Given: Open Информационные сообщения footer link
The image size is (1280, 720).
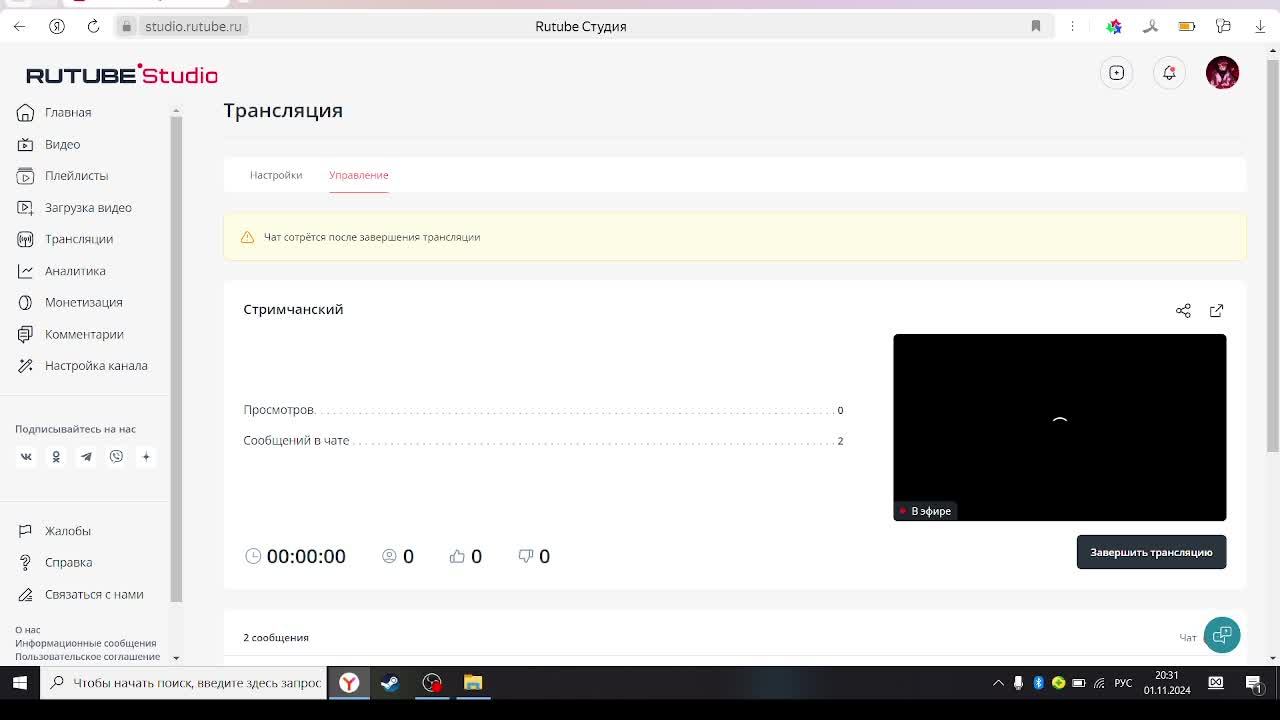Looking at the screenshot, I should pyautogui.click(x=86, y=643).
